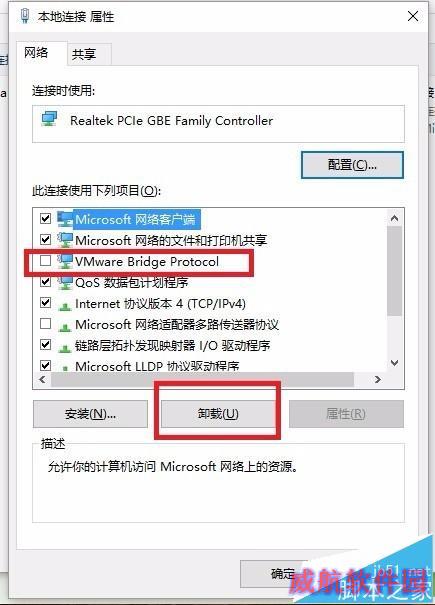Select the 网络 tab
435x605 pixels.
[36, 52]
